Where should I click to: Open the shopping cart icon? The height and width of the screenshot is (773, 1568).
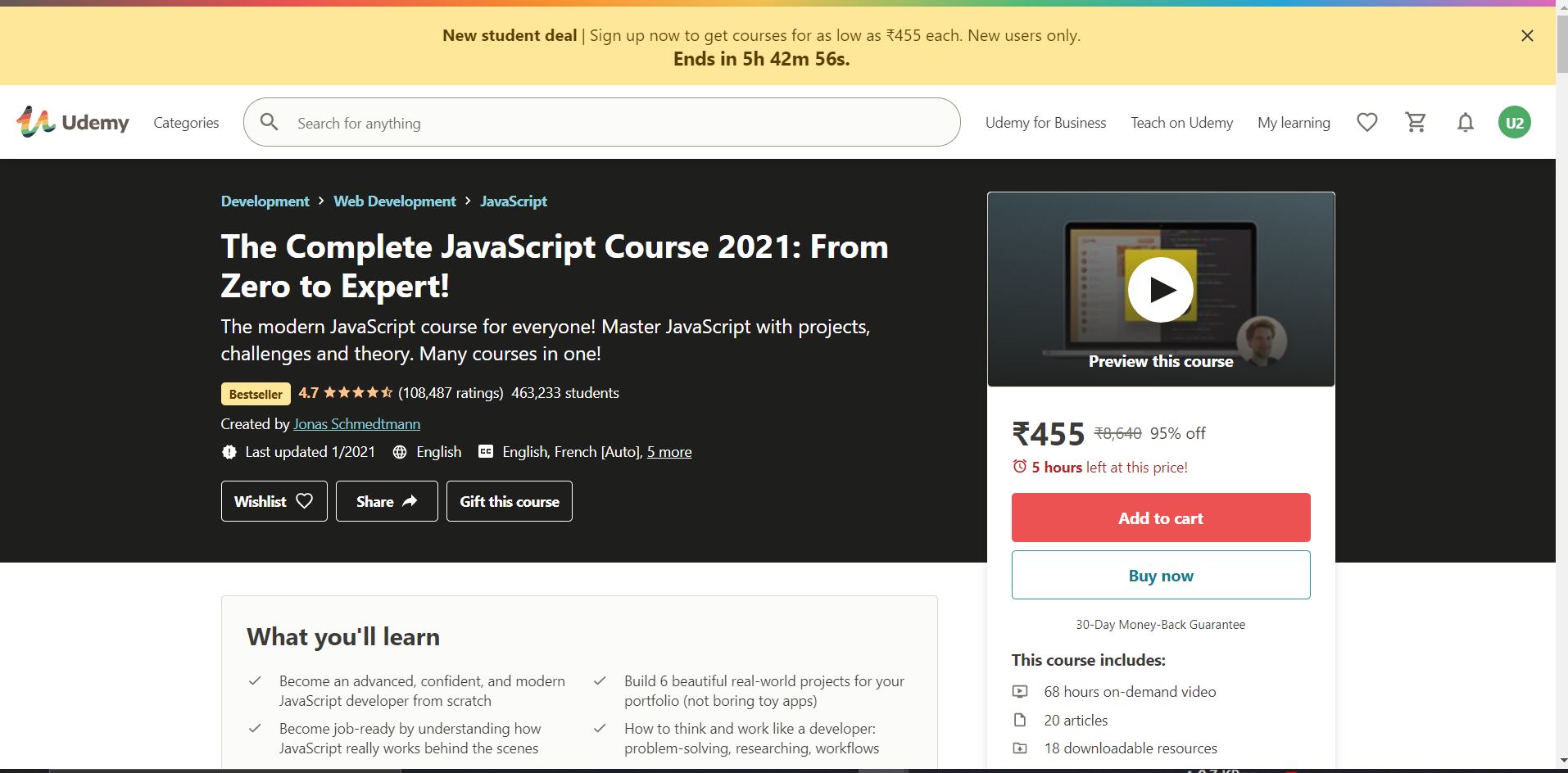point(1416,122)
